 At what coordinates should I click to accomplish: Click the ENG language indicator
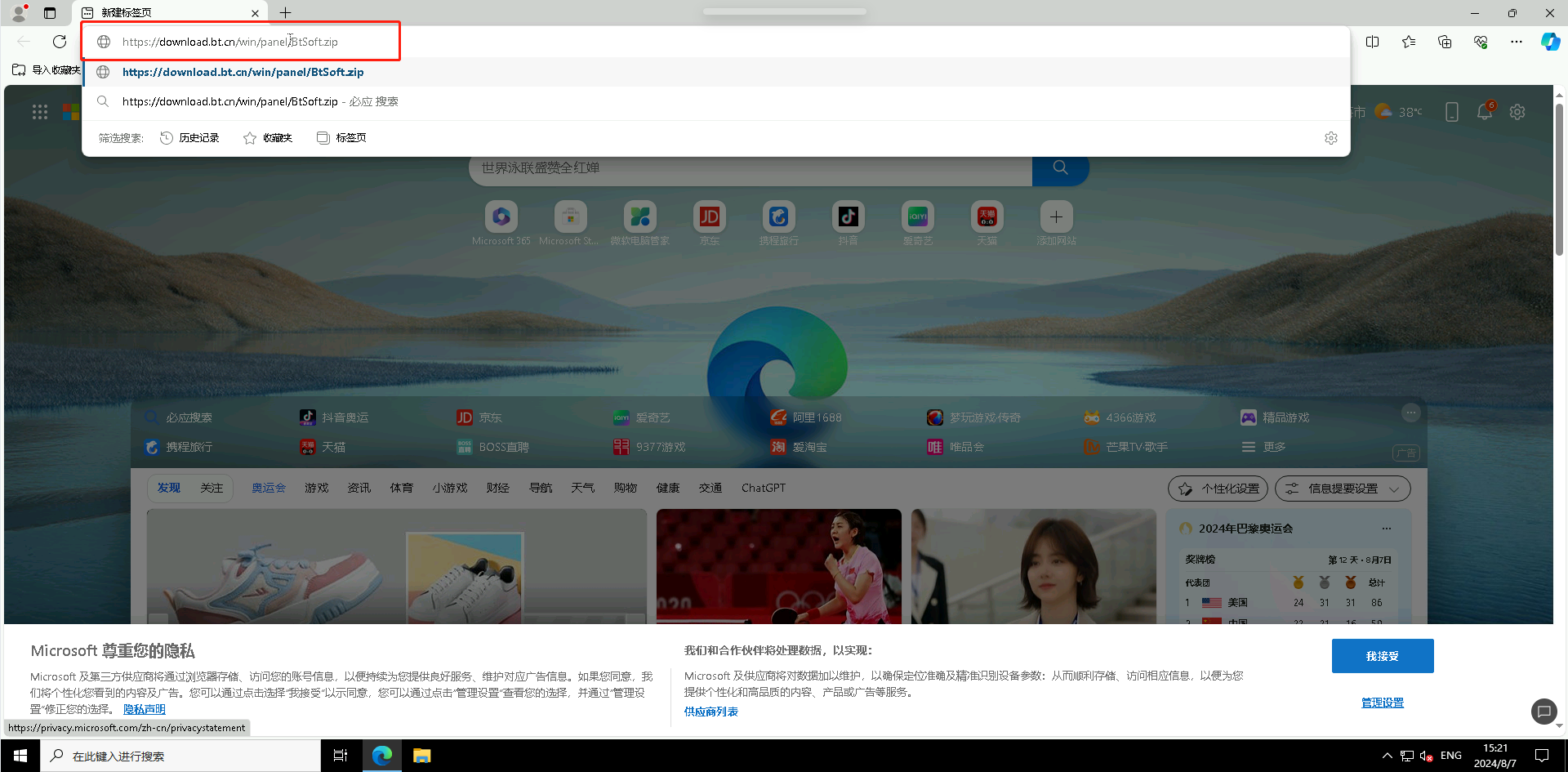tap(1451, 756)
